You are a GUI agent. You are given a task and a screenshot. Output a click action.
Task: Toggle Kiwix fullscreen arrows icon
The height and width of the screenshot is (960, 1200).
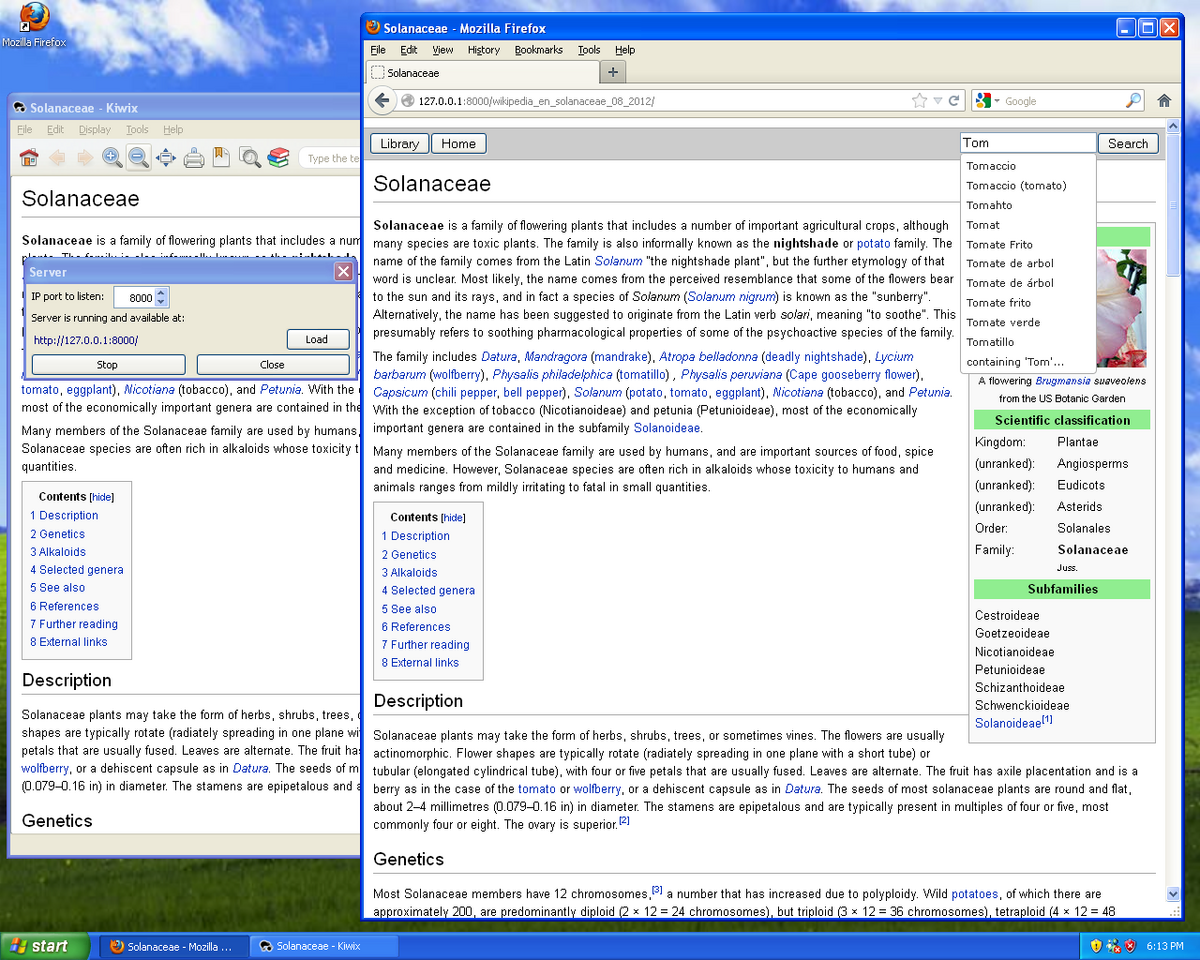click(166, 157)
